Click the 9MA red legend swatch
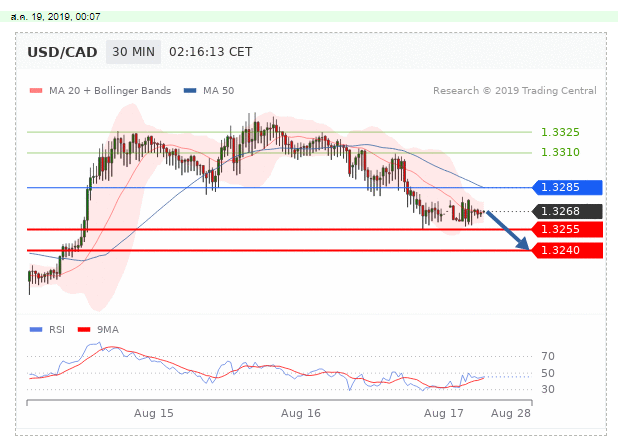The height and width of the screenshot is (441, 618). [84, 329]
